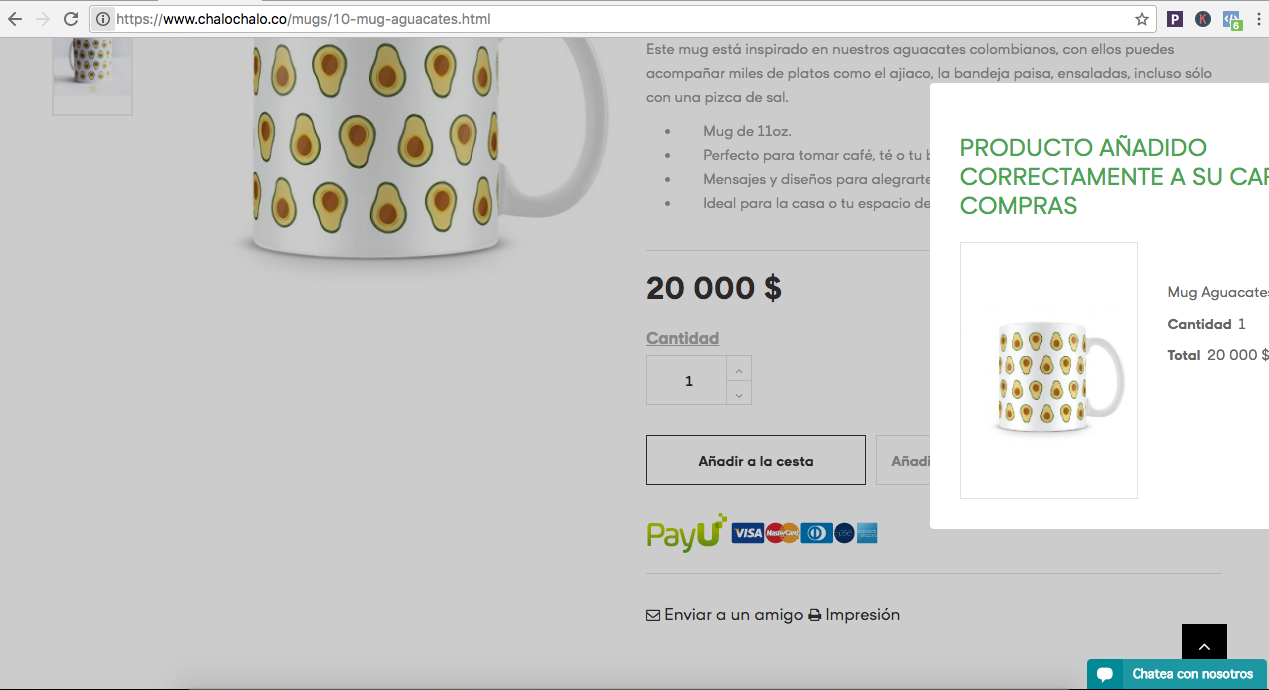Open the purple P browser extension

click(x=1175, y=19)
